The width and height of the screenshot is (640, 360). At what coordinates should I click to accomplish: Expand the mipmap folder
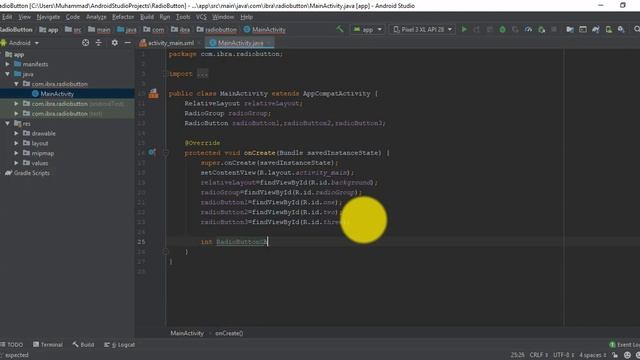pos(16,153)
